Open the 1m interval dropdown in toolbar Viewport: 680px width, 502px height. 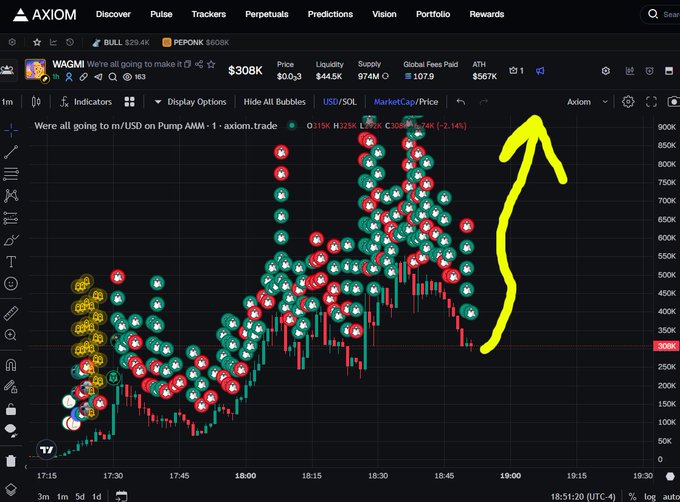7,102
